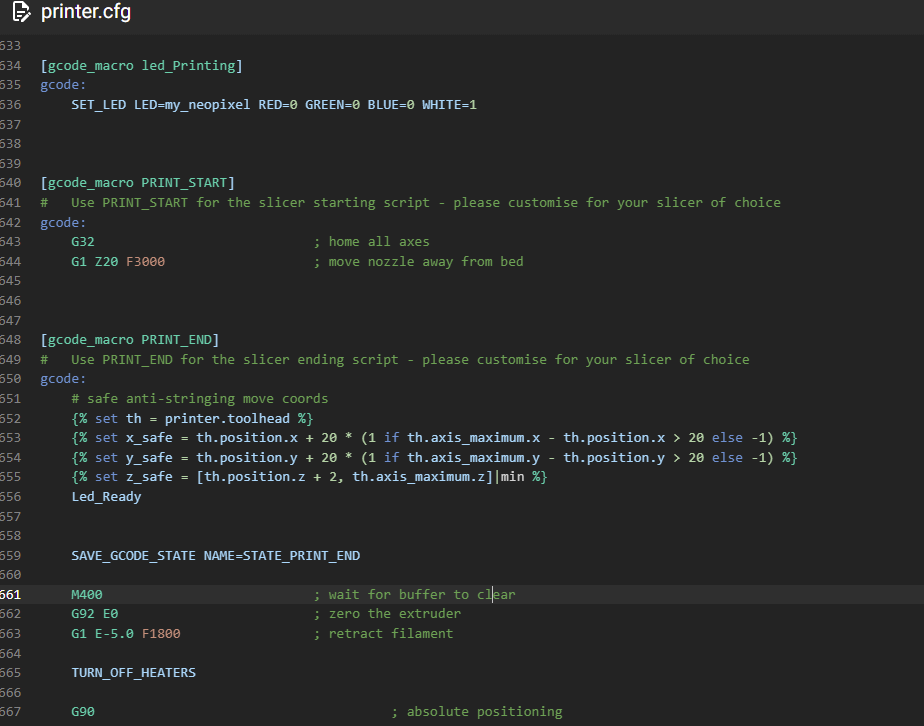Click the 'Use PRINT_START for the slicer' comment
The width and height of the screenshot is (924, 726).
point(411,203)
